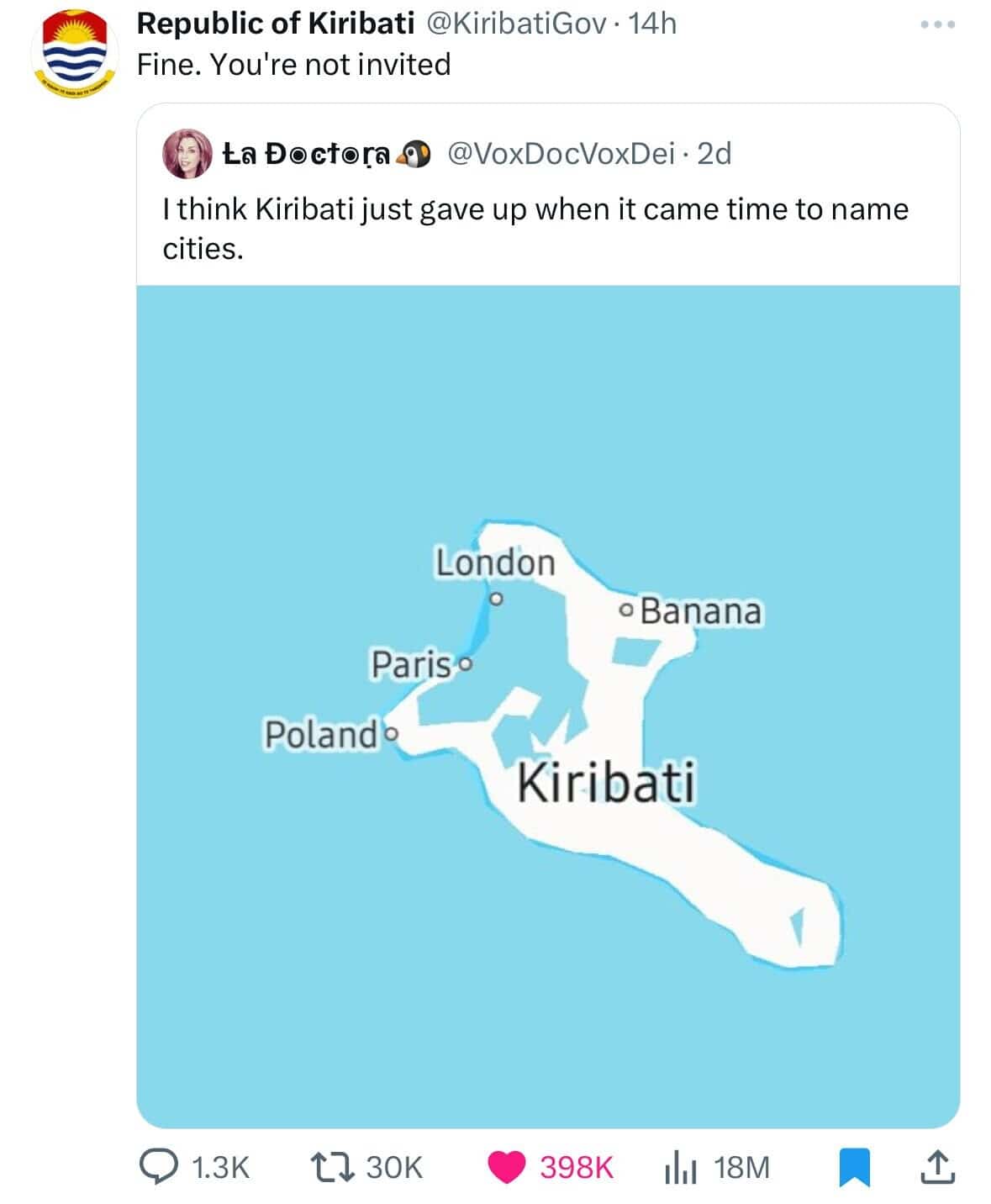Open the Kiribati map image

pyautogui.click(x=548, y=706)
